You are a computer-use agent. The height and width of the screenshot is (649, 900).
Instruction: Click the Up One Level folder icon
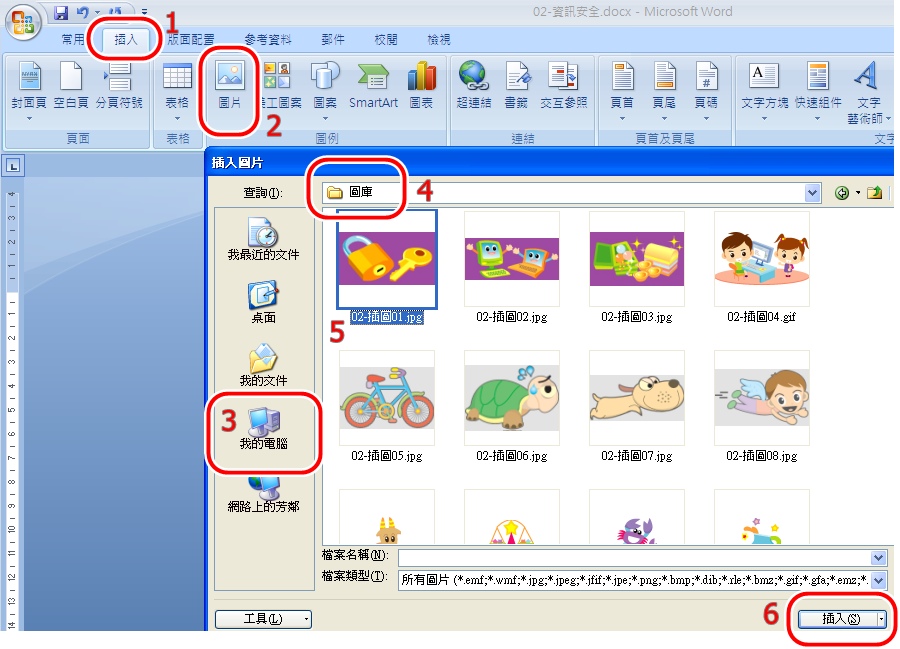(874, 193)
